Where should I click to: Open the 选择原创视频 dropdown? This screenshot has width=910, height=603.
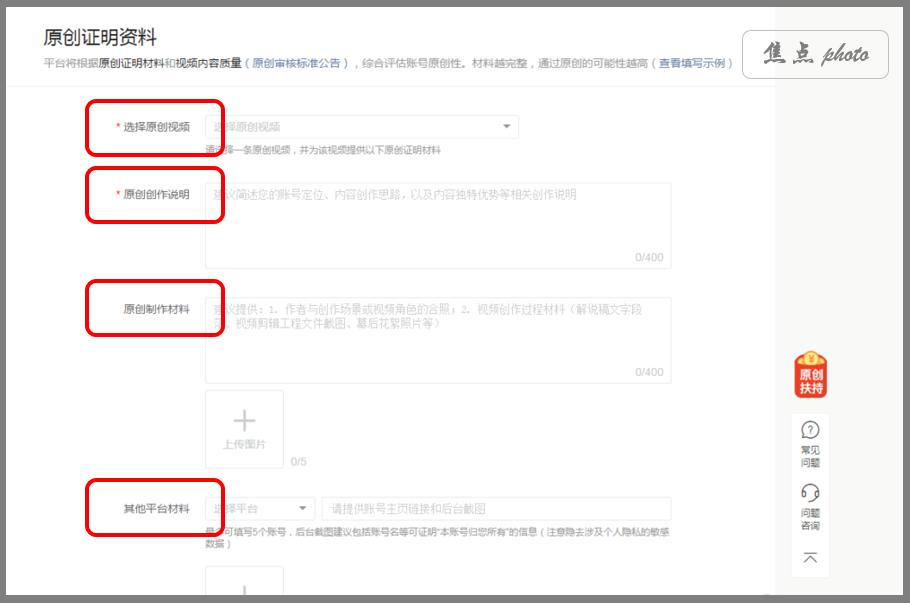pos(362,127)
